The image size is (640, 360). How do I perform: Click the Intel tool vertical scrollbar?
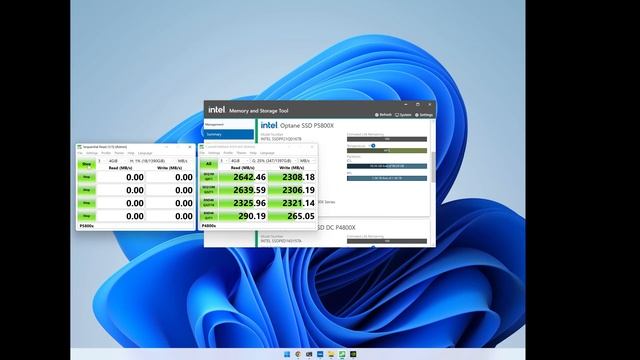[x=433, y=167]
